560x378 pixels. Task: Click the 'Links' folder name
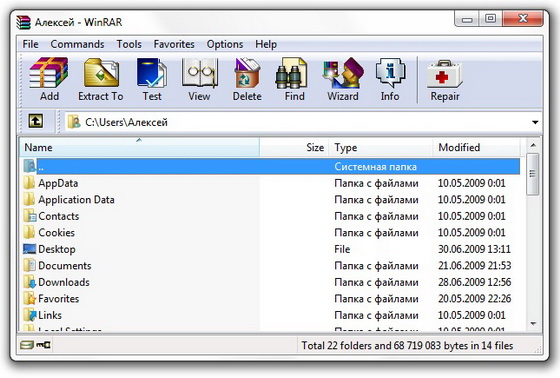(50, 315)
